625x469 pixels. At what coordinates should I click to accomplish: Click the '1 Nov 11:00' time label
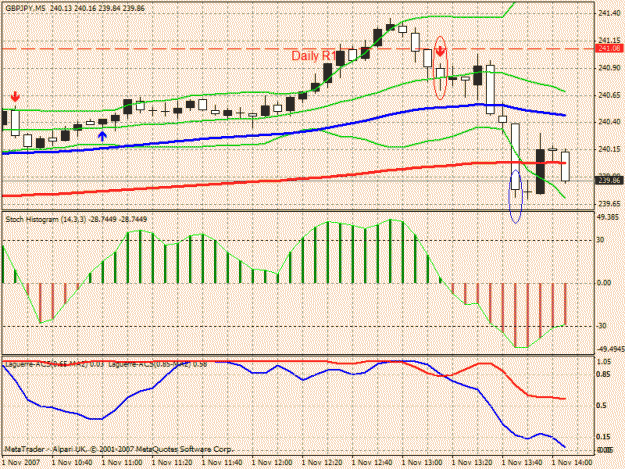tap(122, 463)
